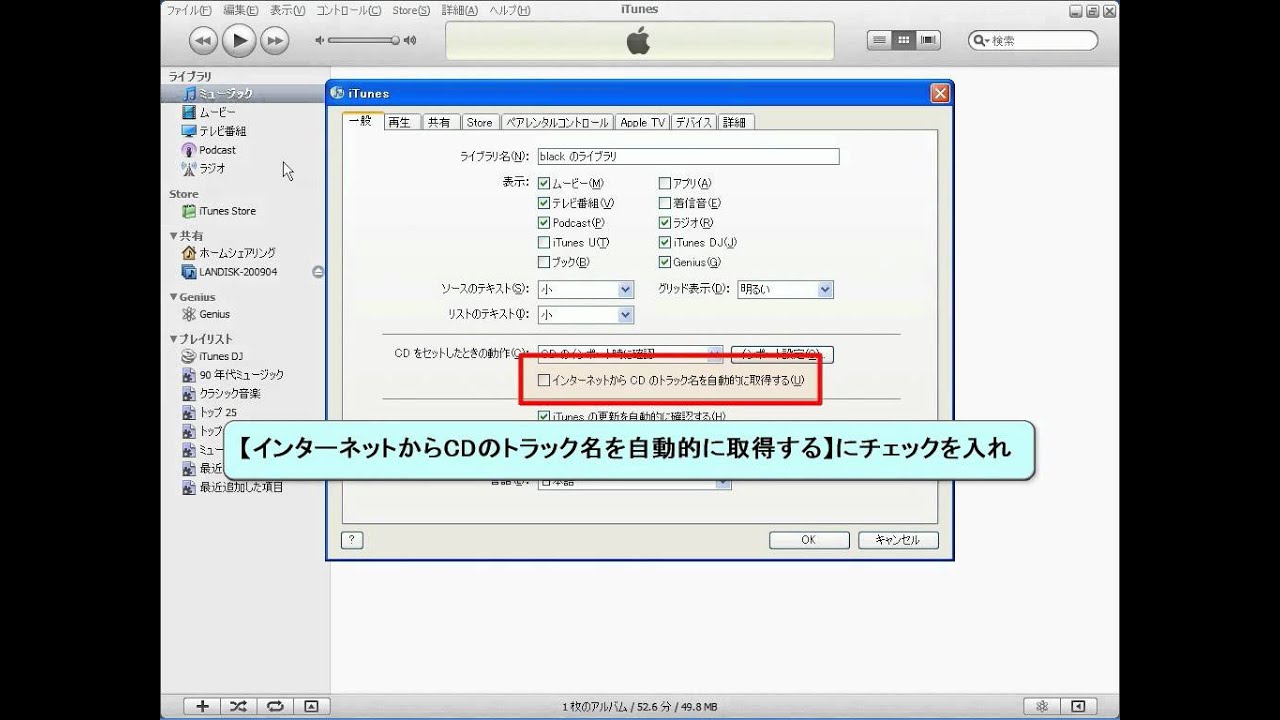The width and height of the screenshot is (1280, 720).
Task: Click the help question mark button
Action: pyautogui.click(x=351, y=540)
